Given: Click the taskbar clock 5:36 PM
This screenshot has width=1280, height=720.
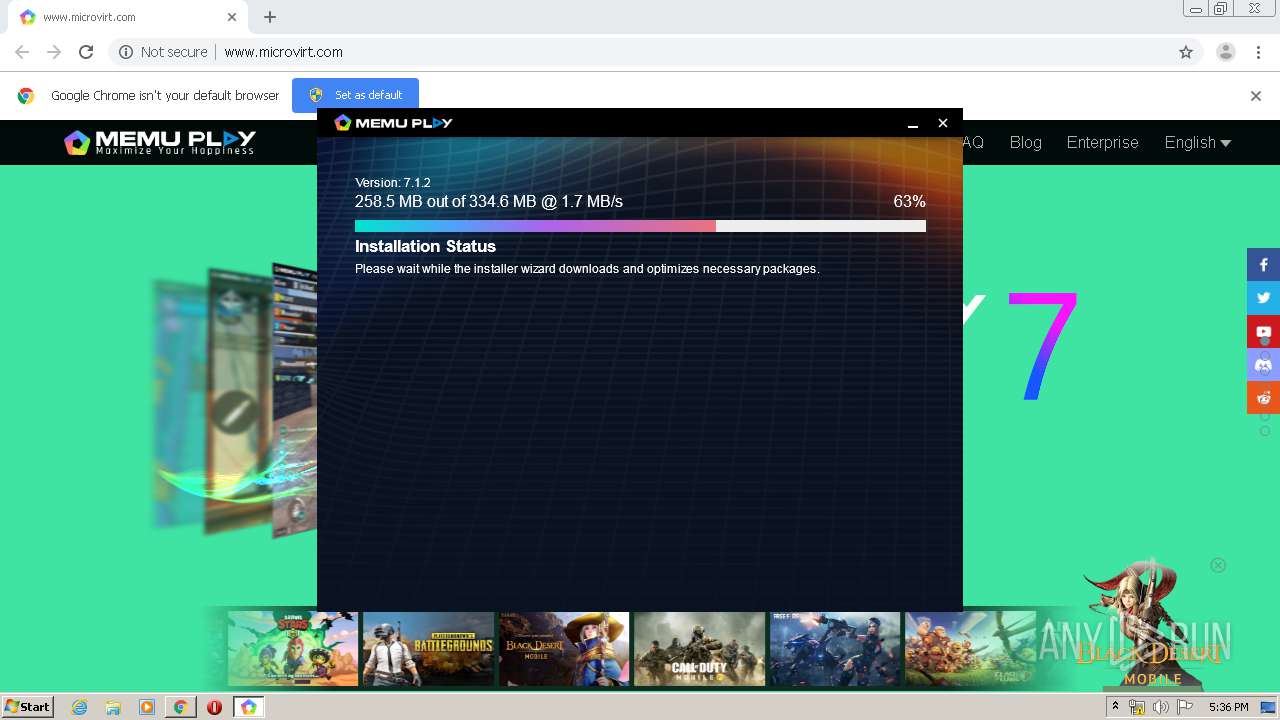Looking at the screenshot, I should [x=1228, y=707].
